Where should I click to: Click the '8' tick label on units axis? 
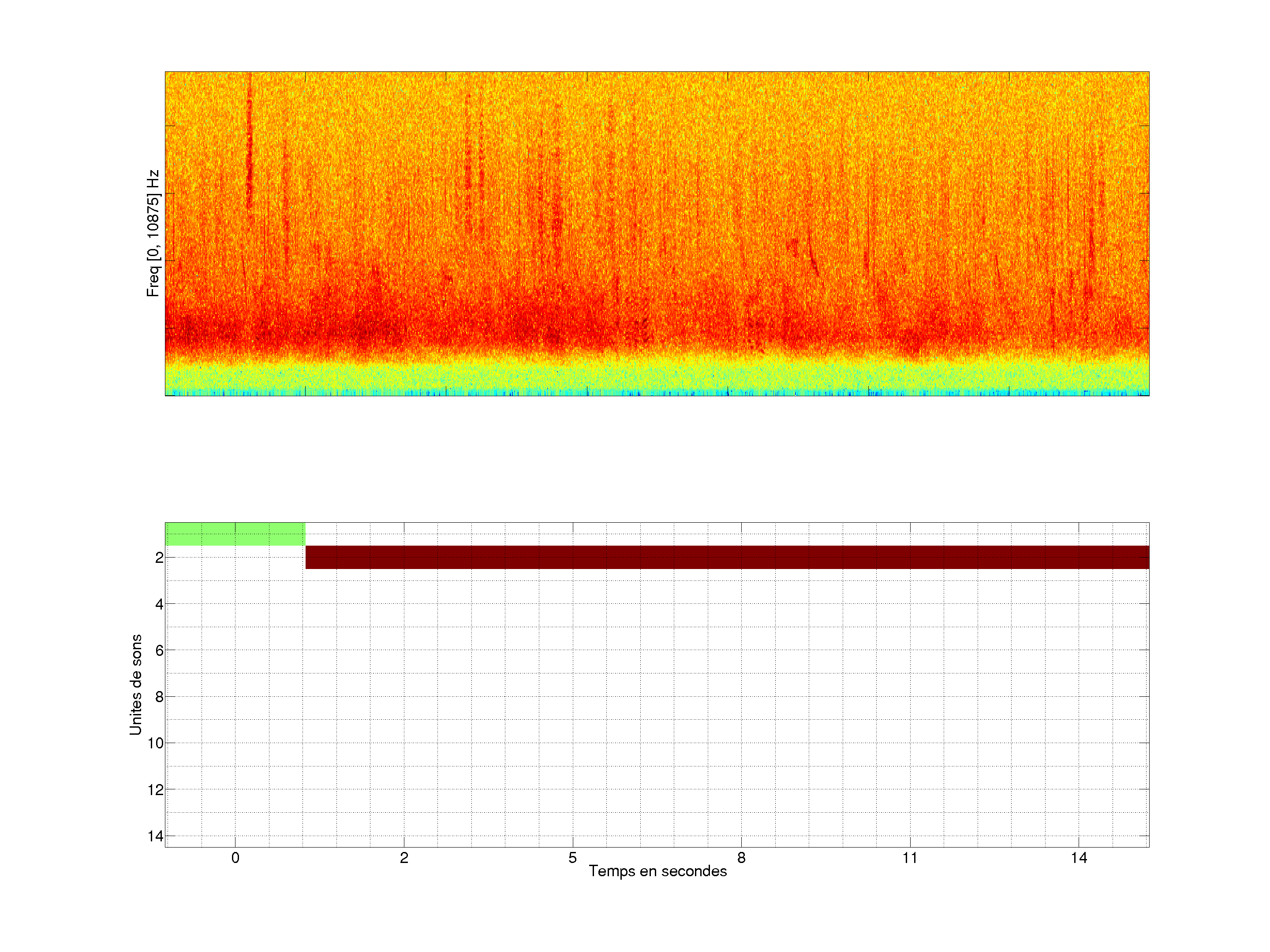pyautogui.click(x=159, y=697)
